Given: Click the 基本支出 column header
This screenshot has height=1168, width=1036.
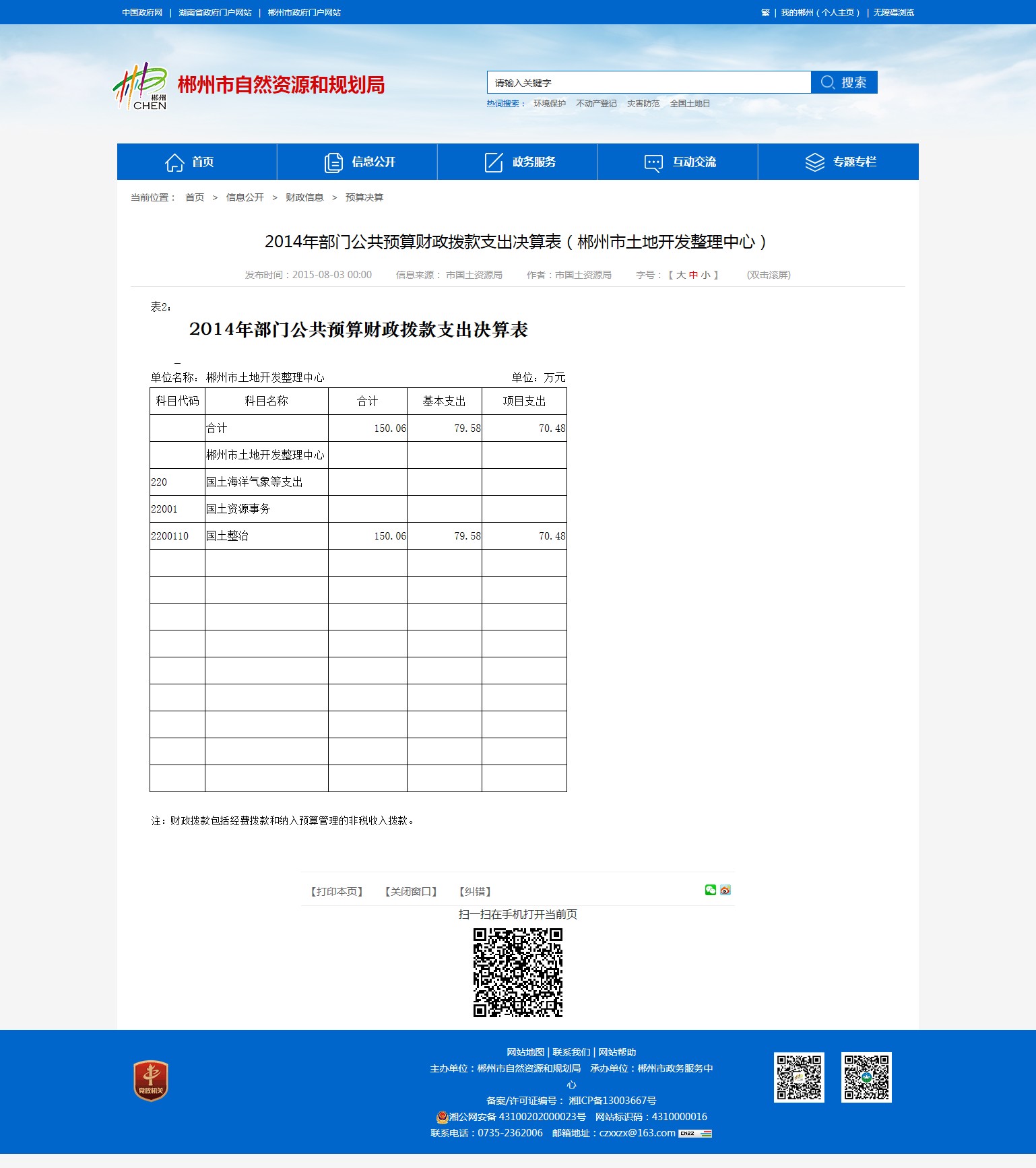Looking at the screenshot, I should pyautogui.click(x=445, y=401).
